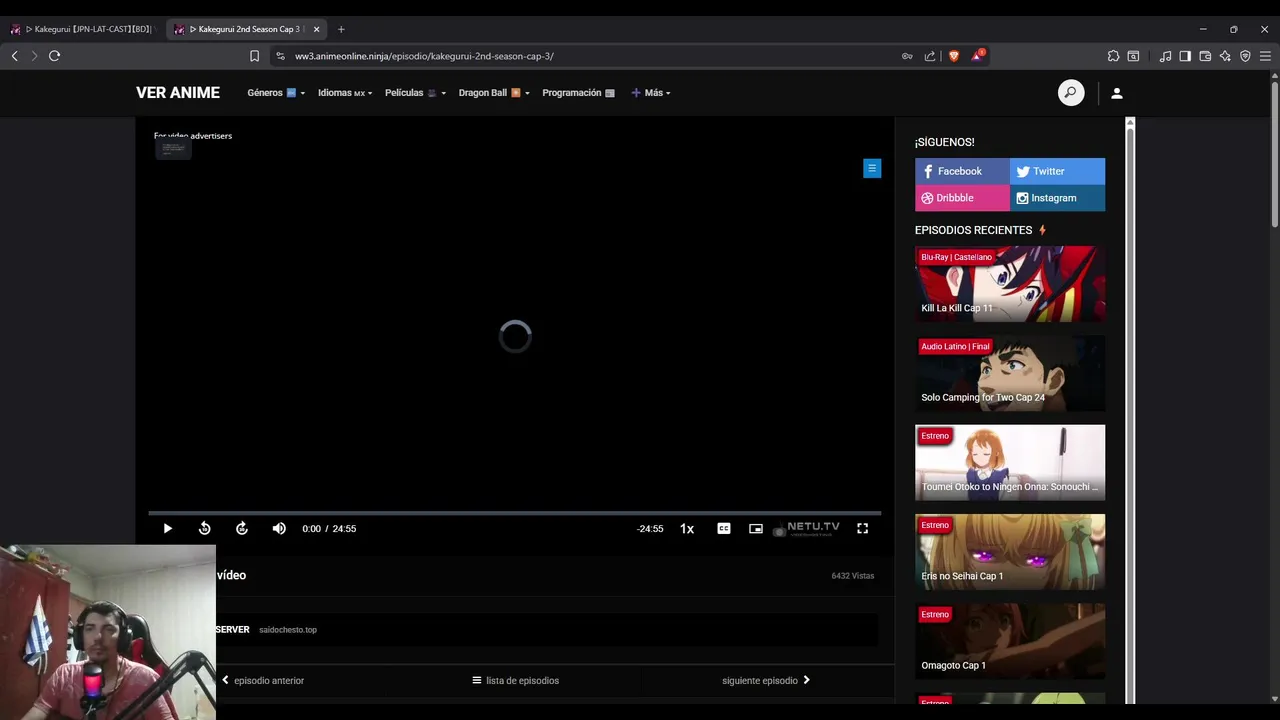Go to episodio anterior
This screenshot has height=720, width=1280.
(x=263, y=680)
